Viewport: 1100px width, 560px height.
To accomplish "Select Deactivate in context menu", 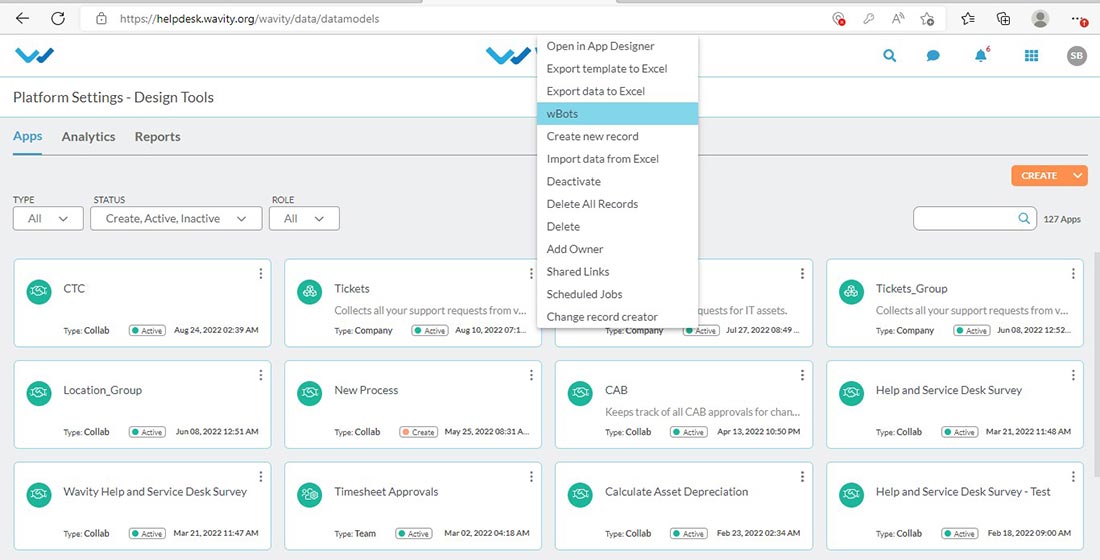I will 574,181.
